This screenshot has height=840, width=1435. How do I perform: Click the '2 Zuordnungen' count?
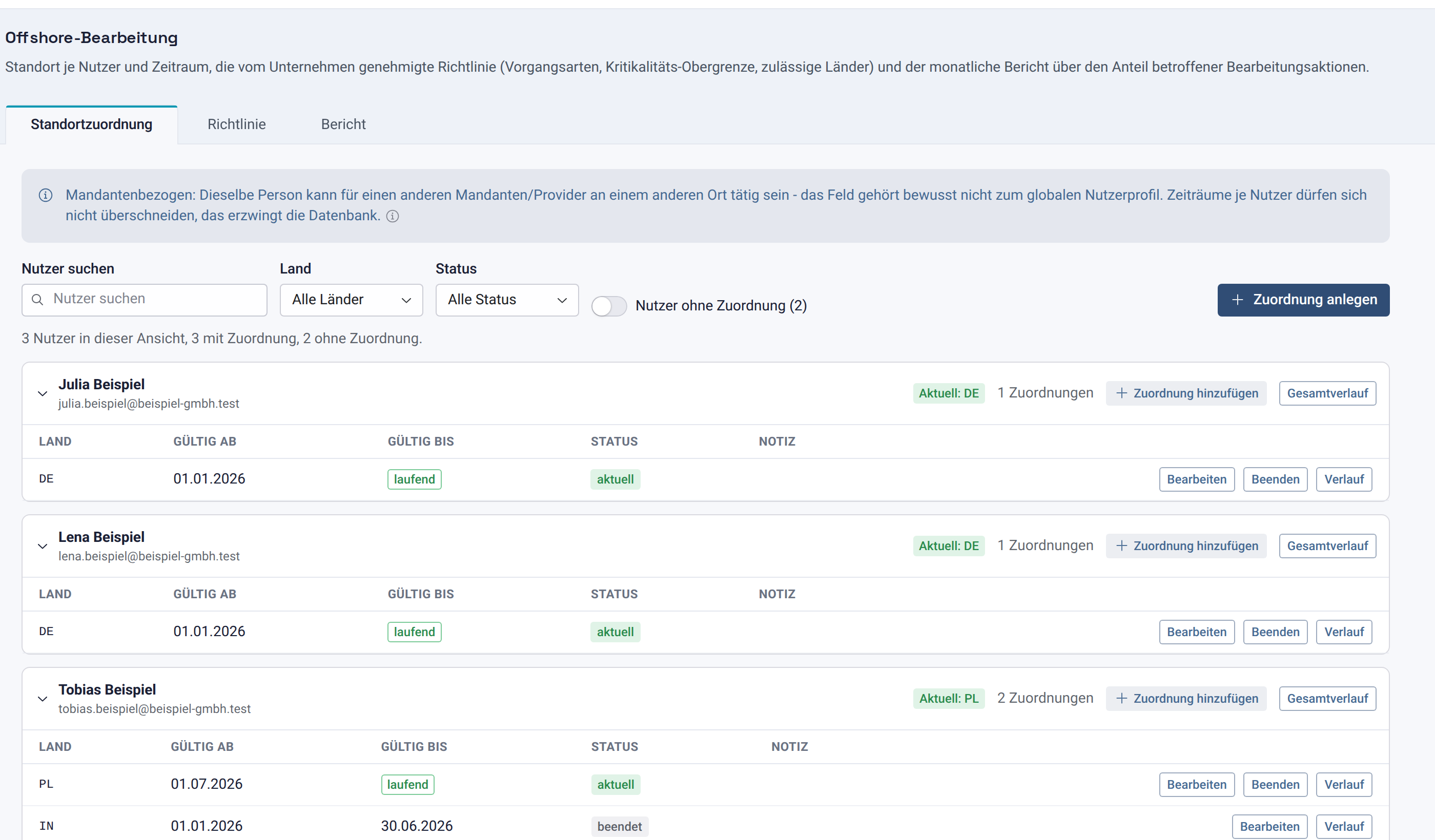tap(1045, 698)
